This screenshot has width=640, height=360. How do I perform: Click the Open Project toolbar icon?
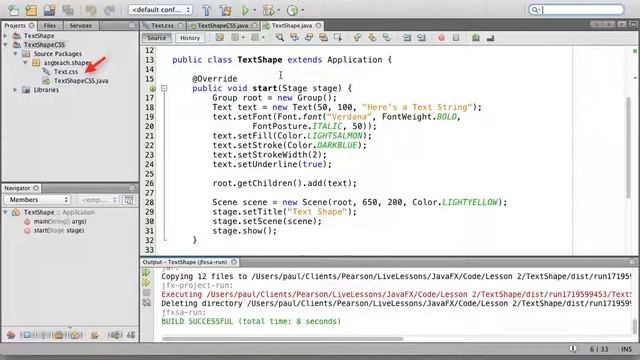[x=49, y=10]
